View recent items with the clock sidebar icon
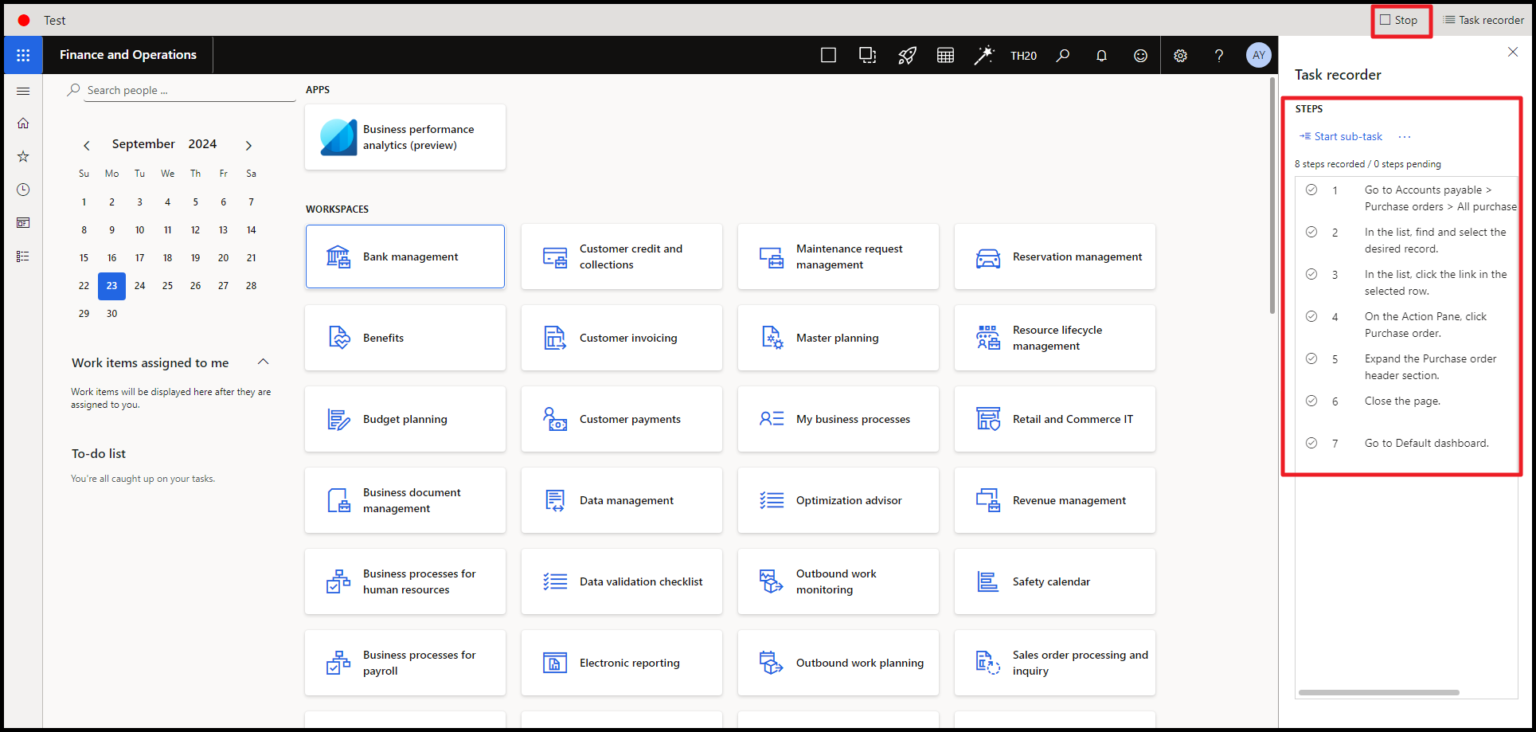This screenshot has height=732, width=1536. point(22,189)
